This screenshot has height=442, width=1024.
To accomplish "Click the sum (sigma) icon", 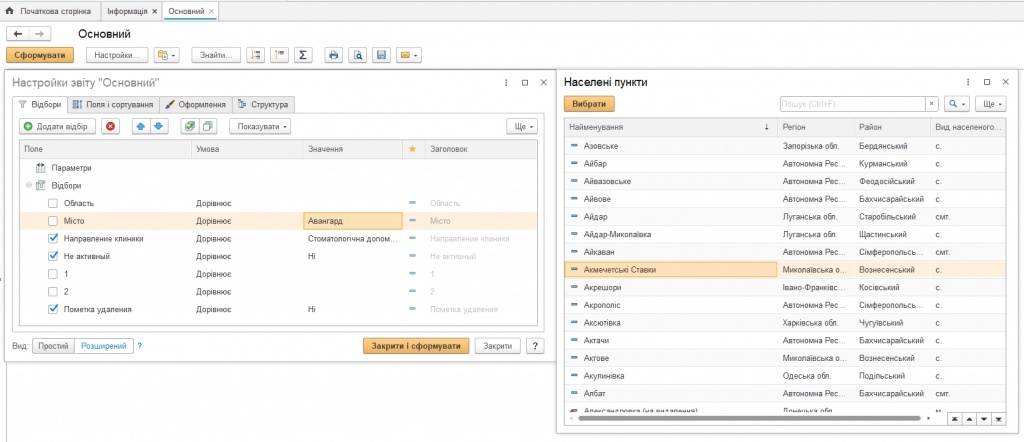I will point(303,55).
